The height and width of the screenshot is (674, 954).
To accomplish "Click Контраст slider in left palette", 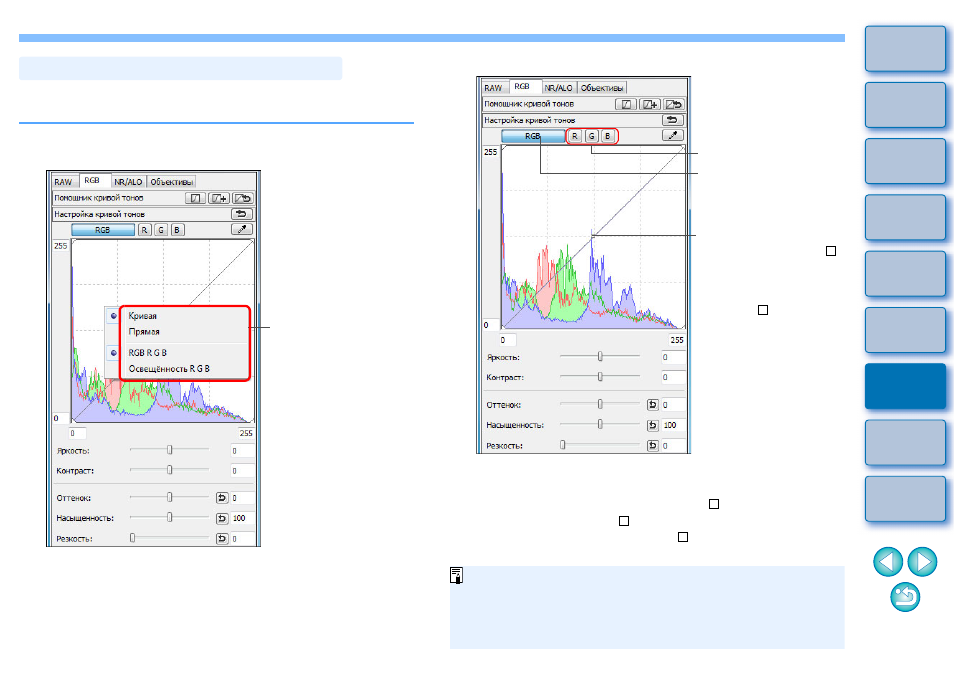I will [170, 470].
